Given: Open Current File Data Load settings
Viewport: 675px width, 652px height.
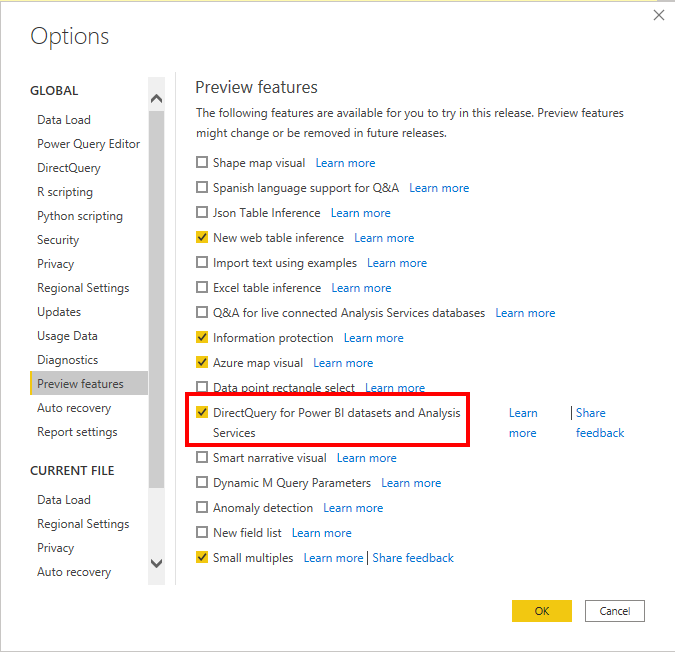Looking at the screenshot, I should coord(64,500).
